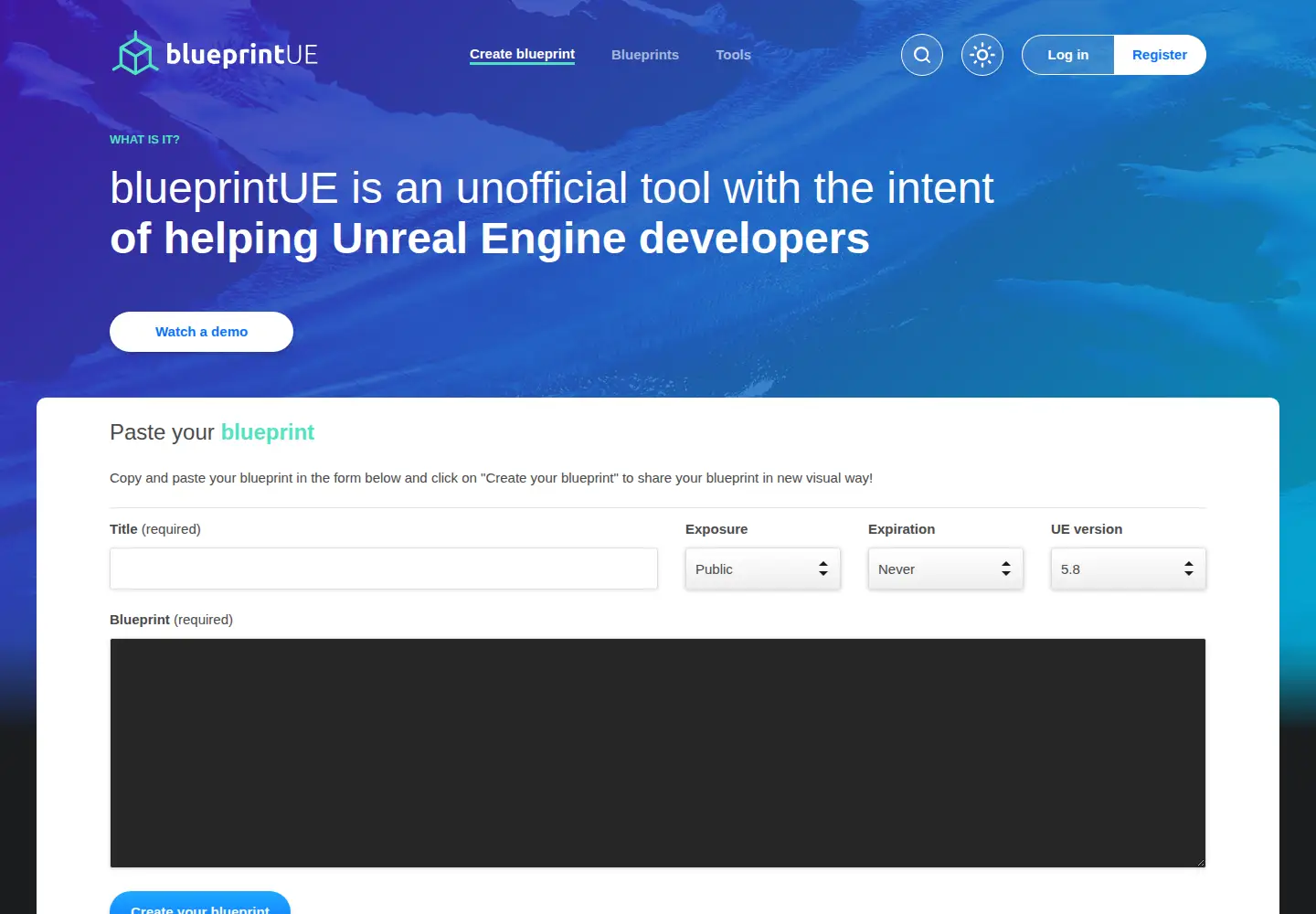Open the search magnifier icon
This screenshot has width=1316, height=914.
[922, 55]
